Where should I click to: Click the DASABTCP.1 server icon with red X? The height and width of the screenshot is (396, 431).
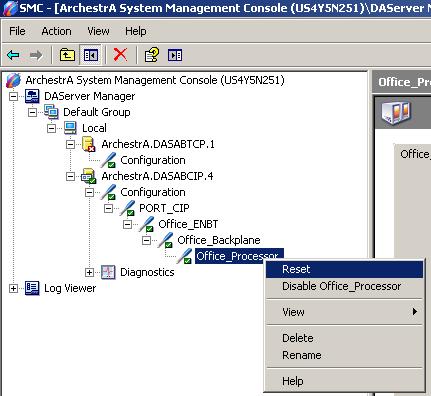click(x=89, y=144)
